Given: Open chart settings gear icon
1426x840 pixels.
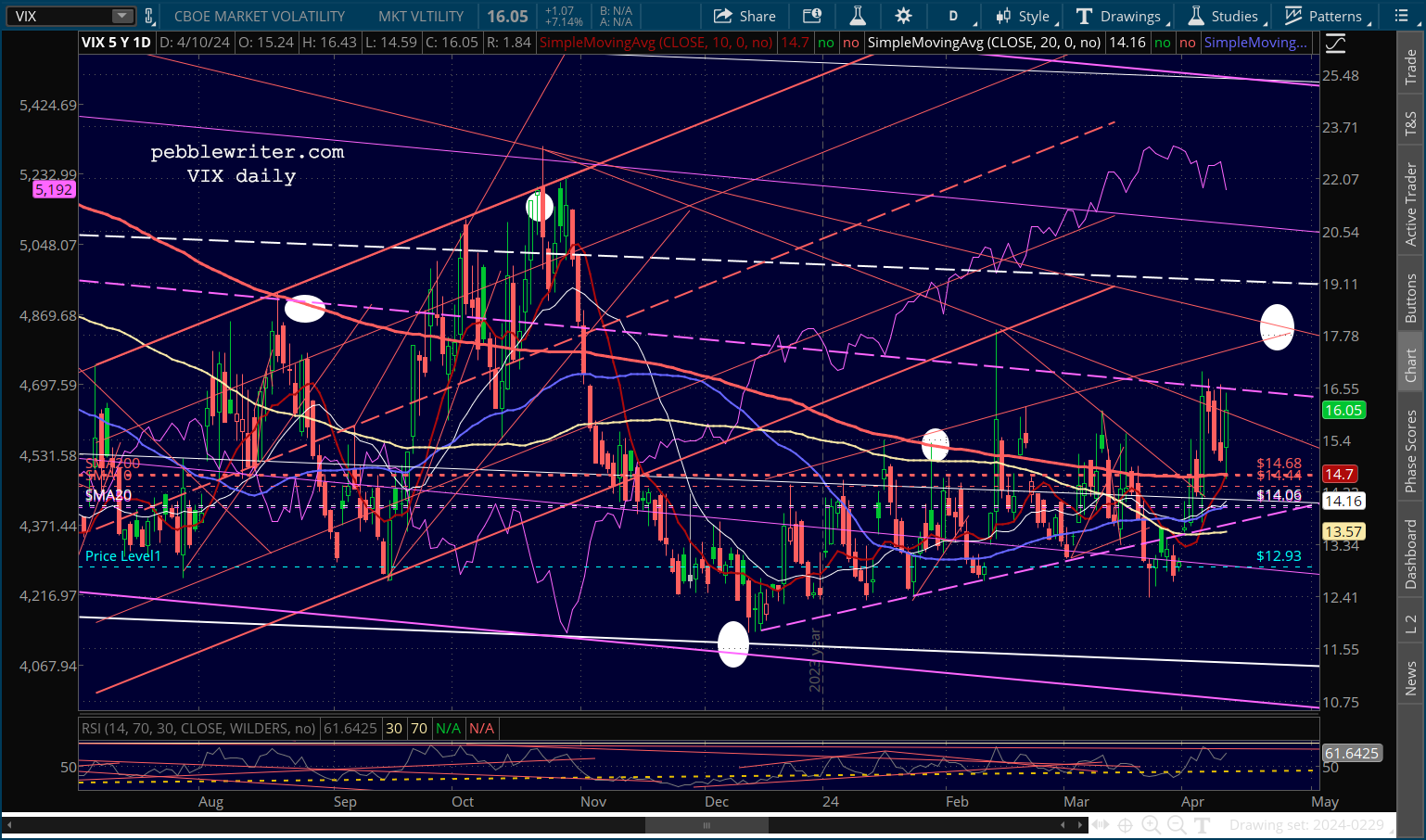Looking at the screenshot, I should tap(903, 16).
